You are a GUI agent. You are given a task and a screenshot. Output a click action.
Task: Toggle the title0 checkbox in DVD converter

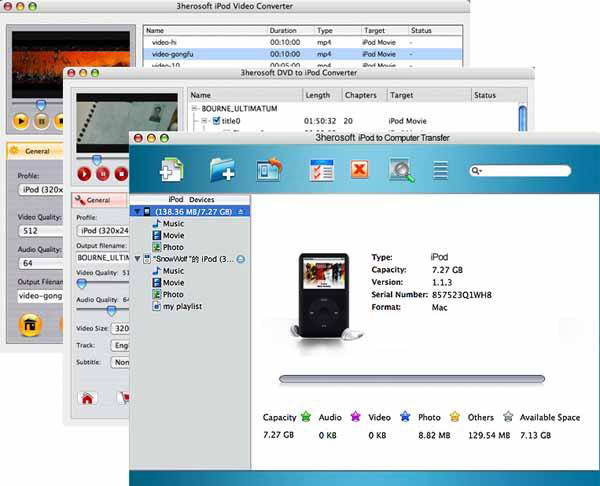[x=216, y=121]
